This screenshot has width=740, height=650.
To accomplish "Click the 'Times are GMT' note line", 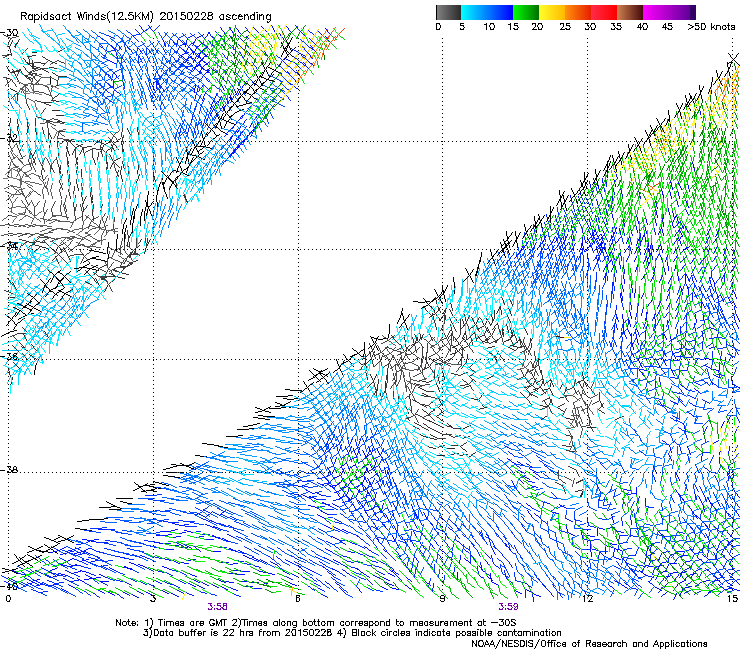I will pos(316,623).
